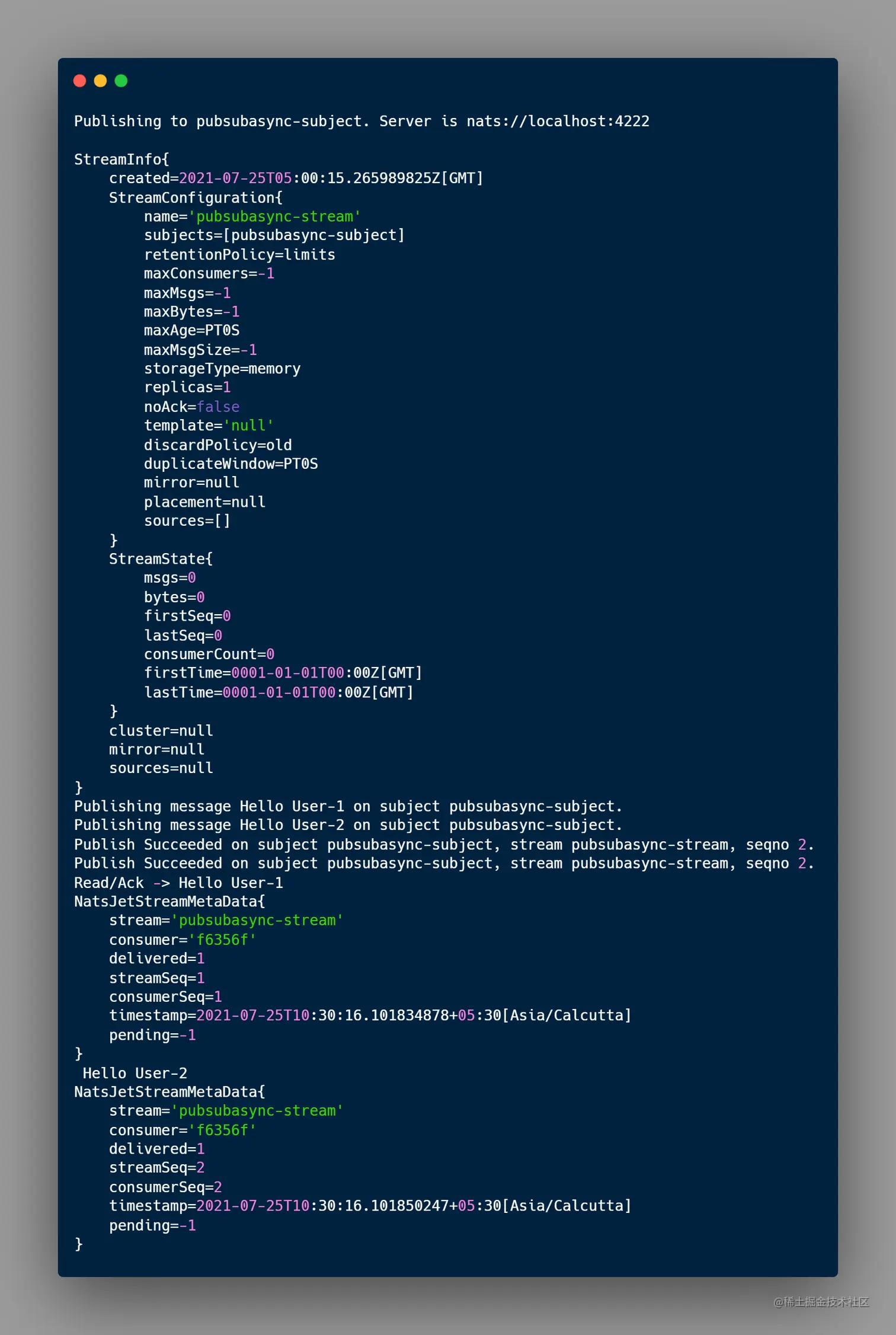Click the placement=null line
The width and height of the screenshot is (896, 1335).
204,502
